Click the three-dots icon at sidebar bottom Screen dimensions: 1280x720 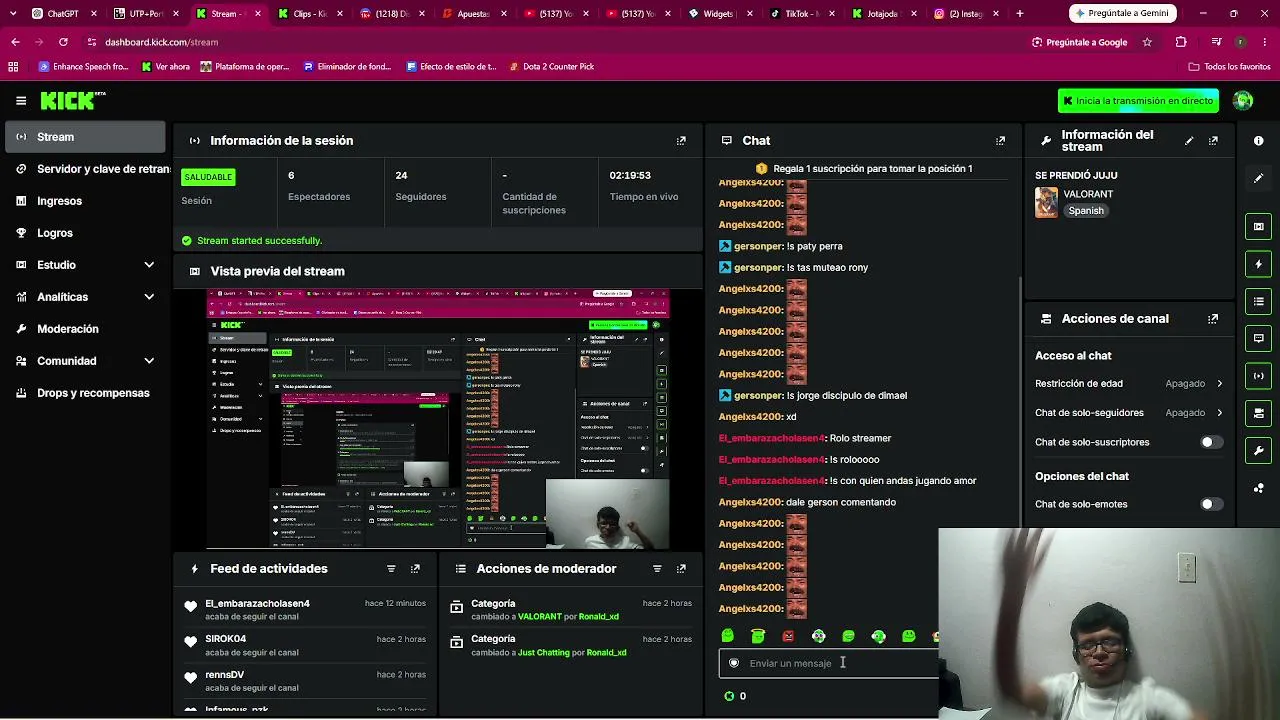(1258, 489)
